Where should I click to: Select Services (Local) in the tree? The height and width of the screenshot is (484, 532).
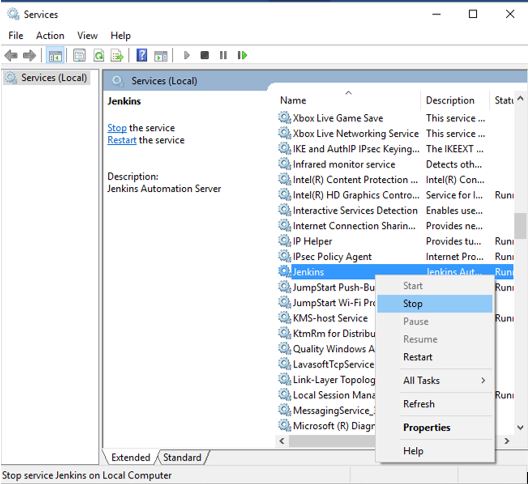pos(47,78)
